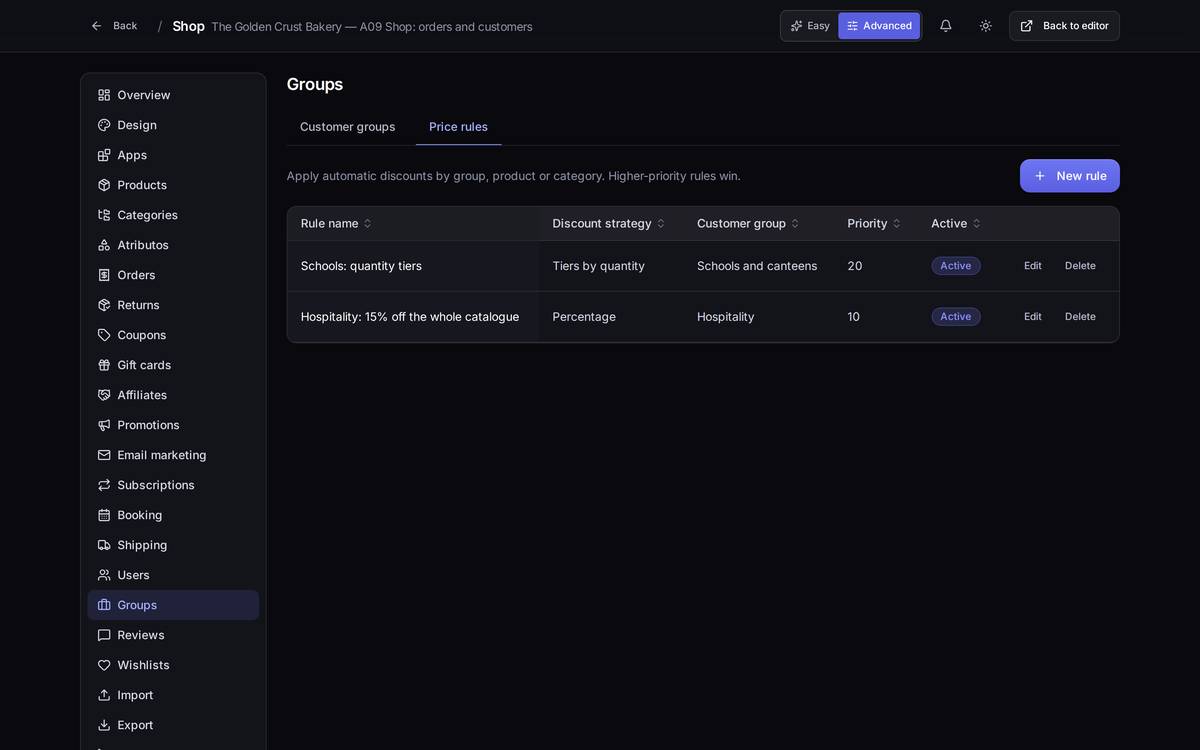Open notifications bell icon

946,26
